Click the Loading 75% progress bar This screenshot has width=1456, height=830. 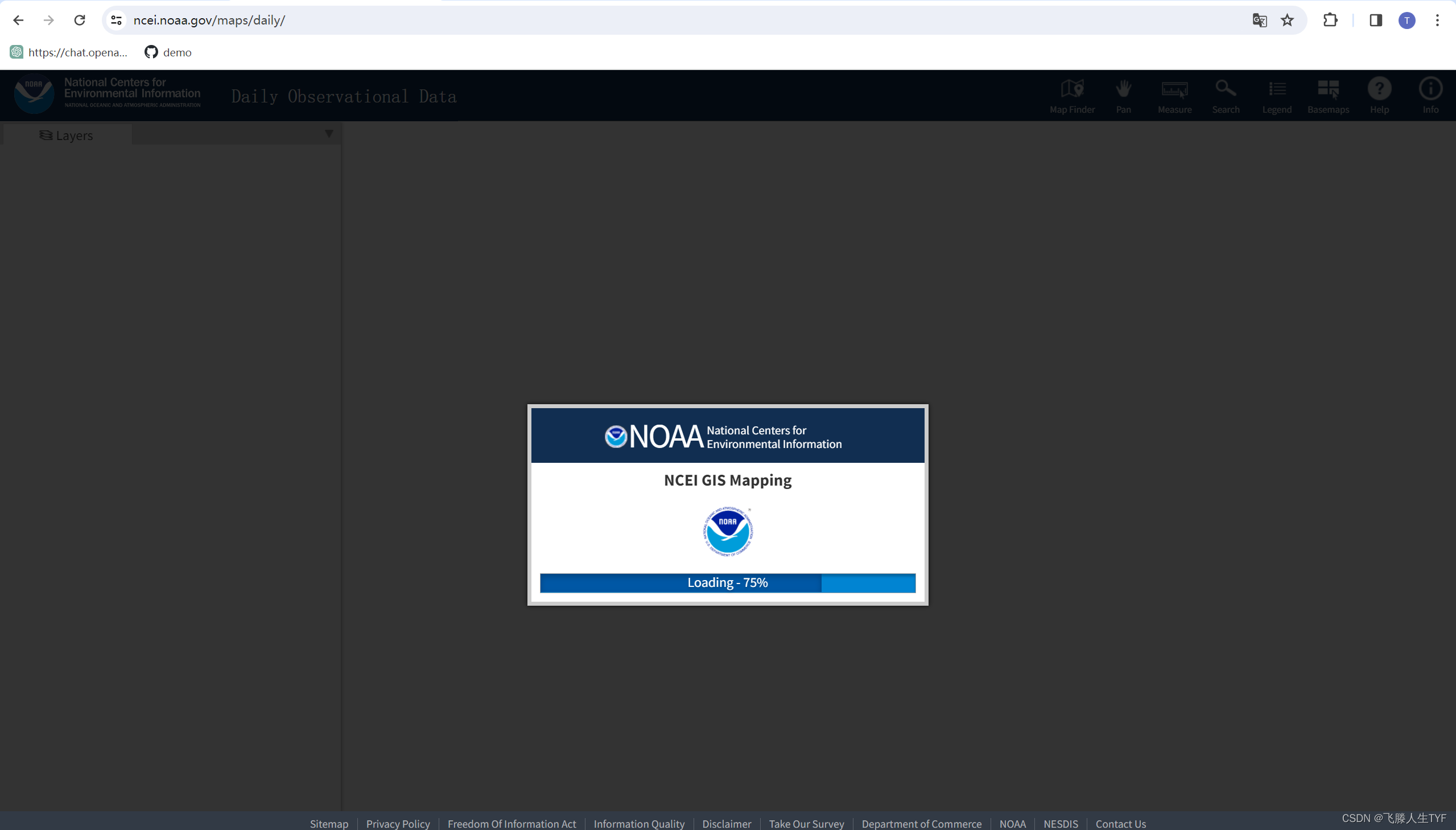click(x=728, y=582)
